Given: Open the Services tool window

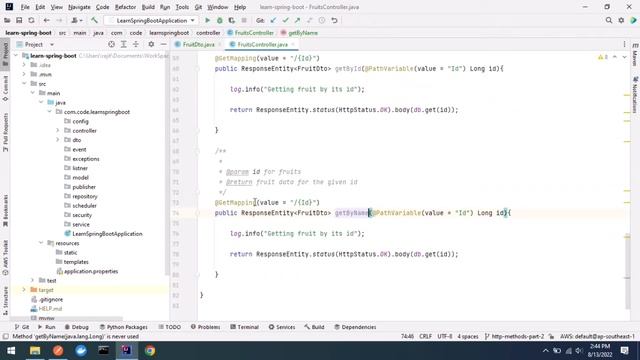Looking at the screenshot, I should pyautogui.click(x=282, y=327).
